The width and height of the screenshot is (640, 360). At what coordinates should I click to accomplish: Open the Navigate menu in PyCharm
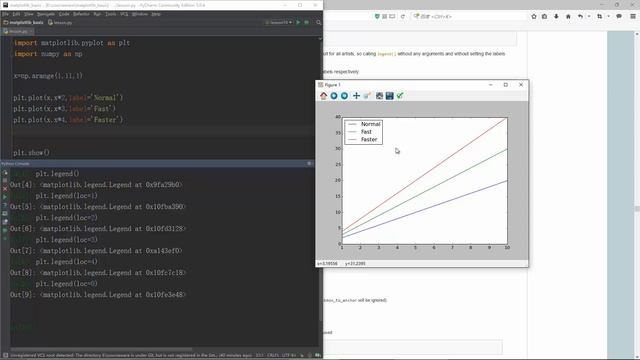tap(46, 14)
